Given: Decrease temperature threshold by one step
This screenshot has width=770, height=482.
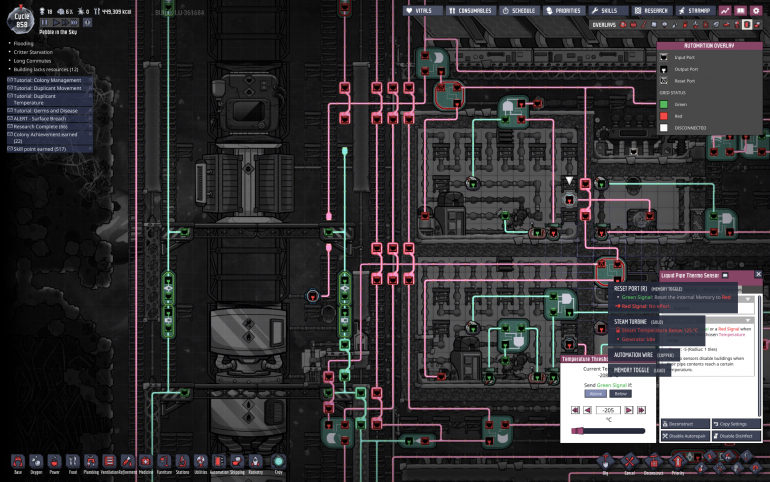Looking at the screenshot, I should tap(587, 410).
